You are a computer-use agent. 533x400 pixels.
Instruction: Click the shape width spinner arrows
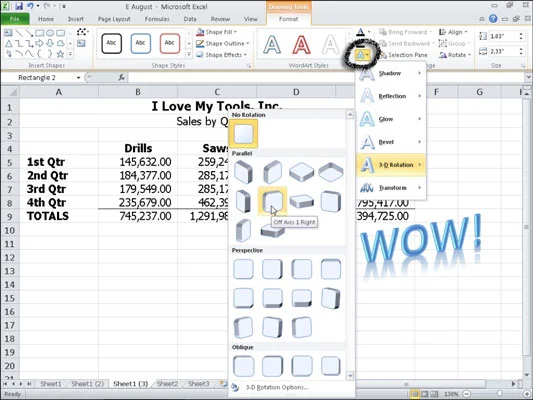[521, 51]
